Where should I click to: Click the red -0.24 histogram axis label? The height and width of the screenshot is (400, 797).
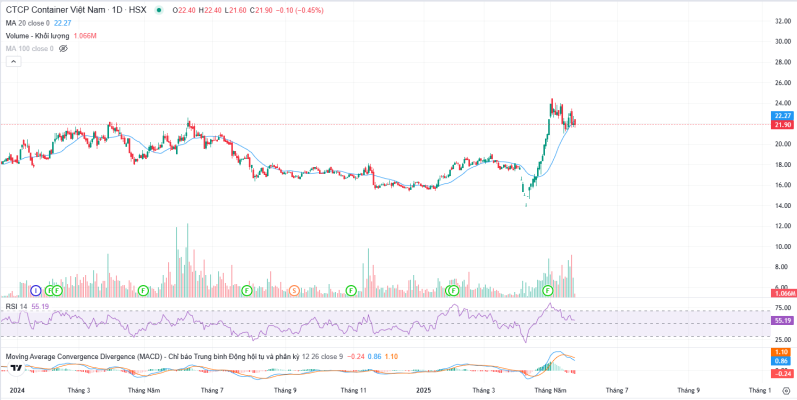783,374
